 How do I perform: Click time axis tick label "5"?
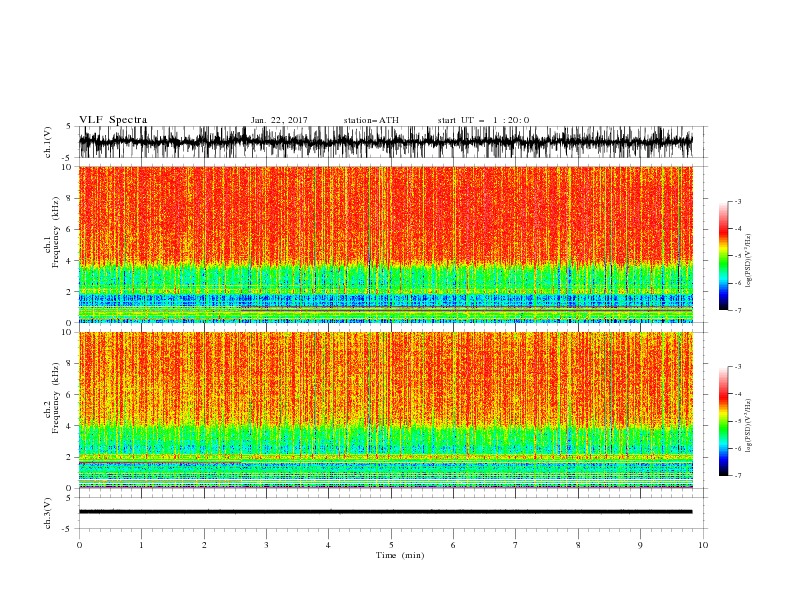(391, 545)
